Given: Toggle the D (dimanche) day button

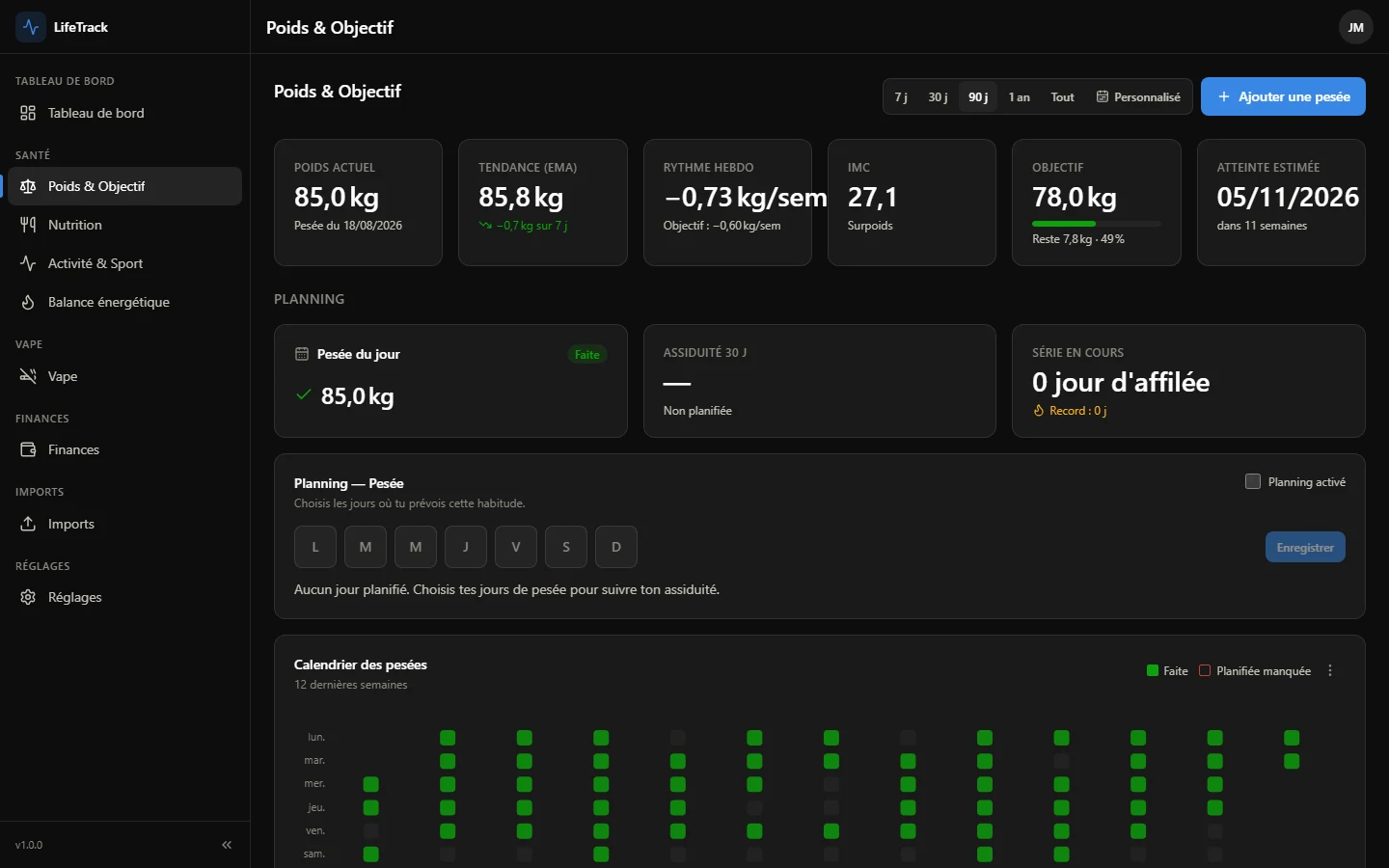Looking at the screenshot, I should (616, 547).
